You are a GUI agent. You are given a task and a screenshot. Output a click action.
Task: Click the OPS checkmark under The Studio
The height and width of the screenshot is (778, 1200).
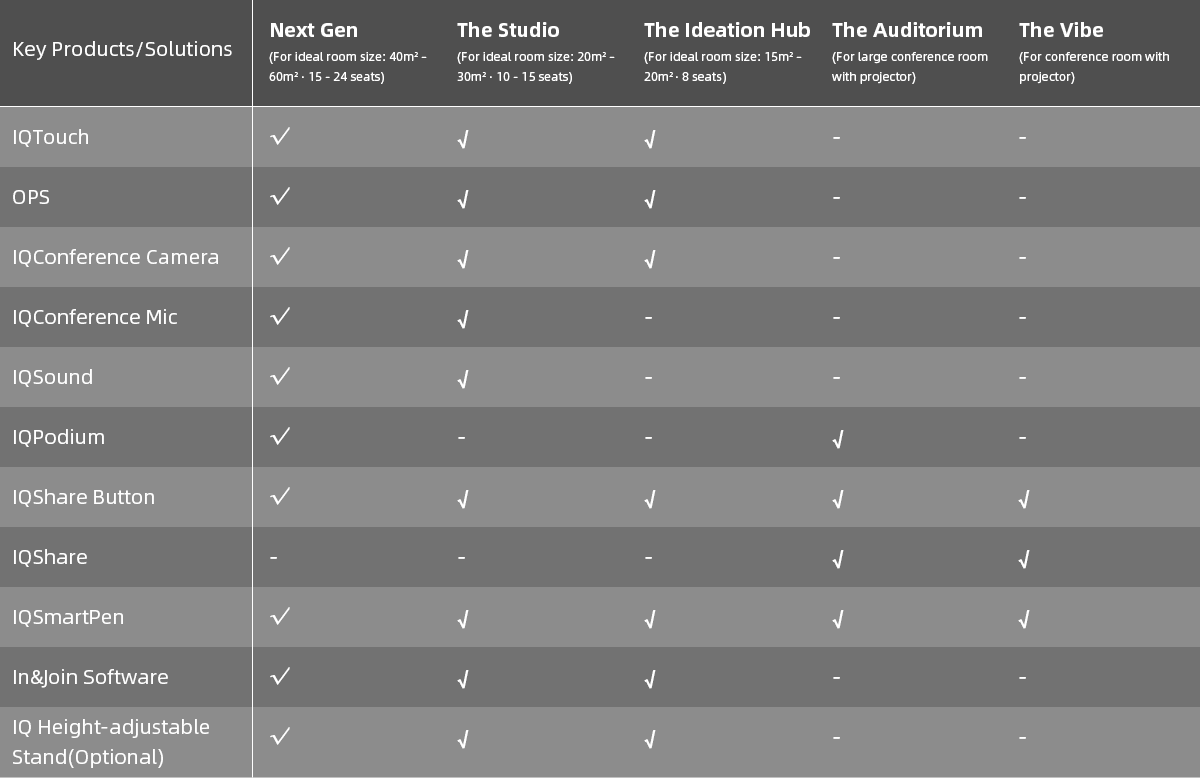[x=463, y=199]
